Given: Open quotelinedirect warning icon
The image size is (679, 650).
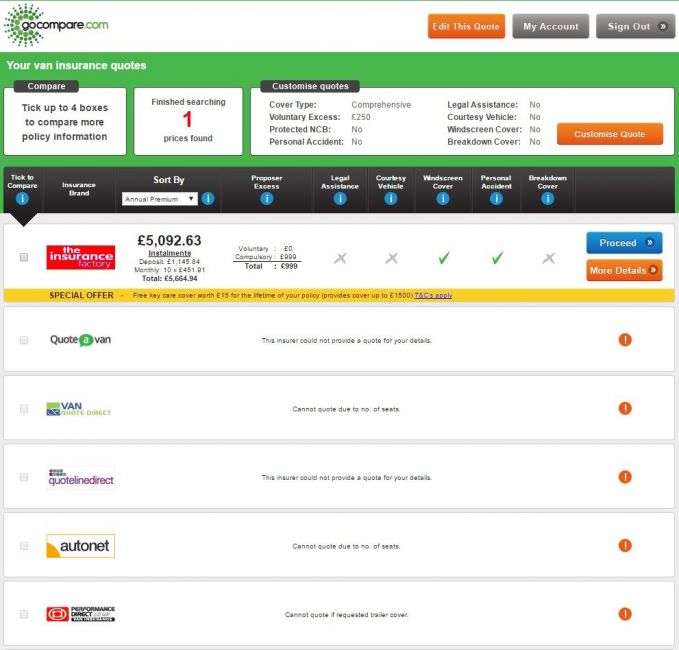Looking at the screenshot, I should 625,477.
